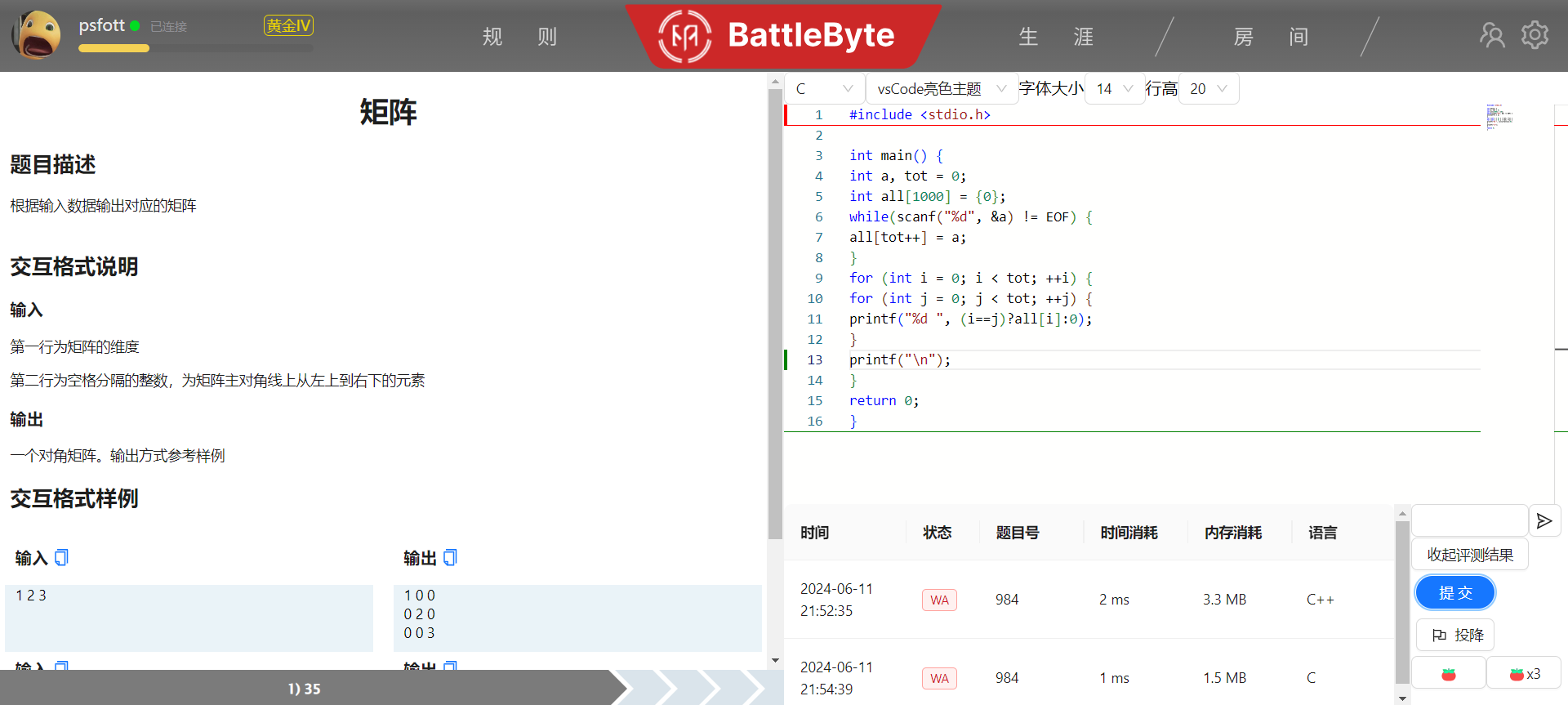
Task: Open the font size dropdown showing 14
Action: coord(1115,89)
